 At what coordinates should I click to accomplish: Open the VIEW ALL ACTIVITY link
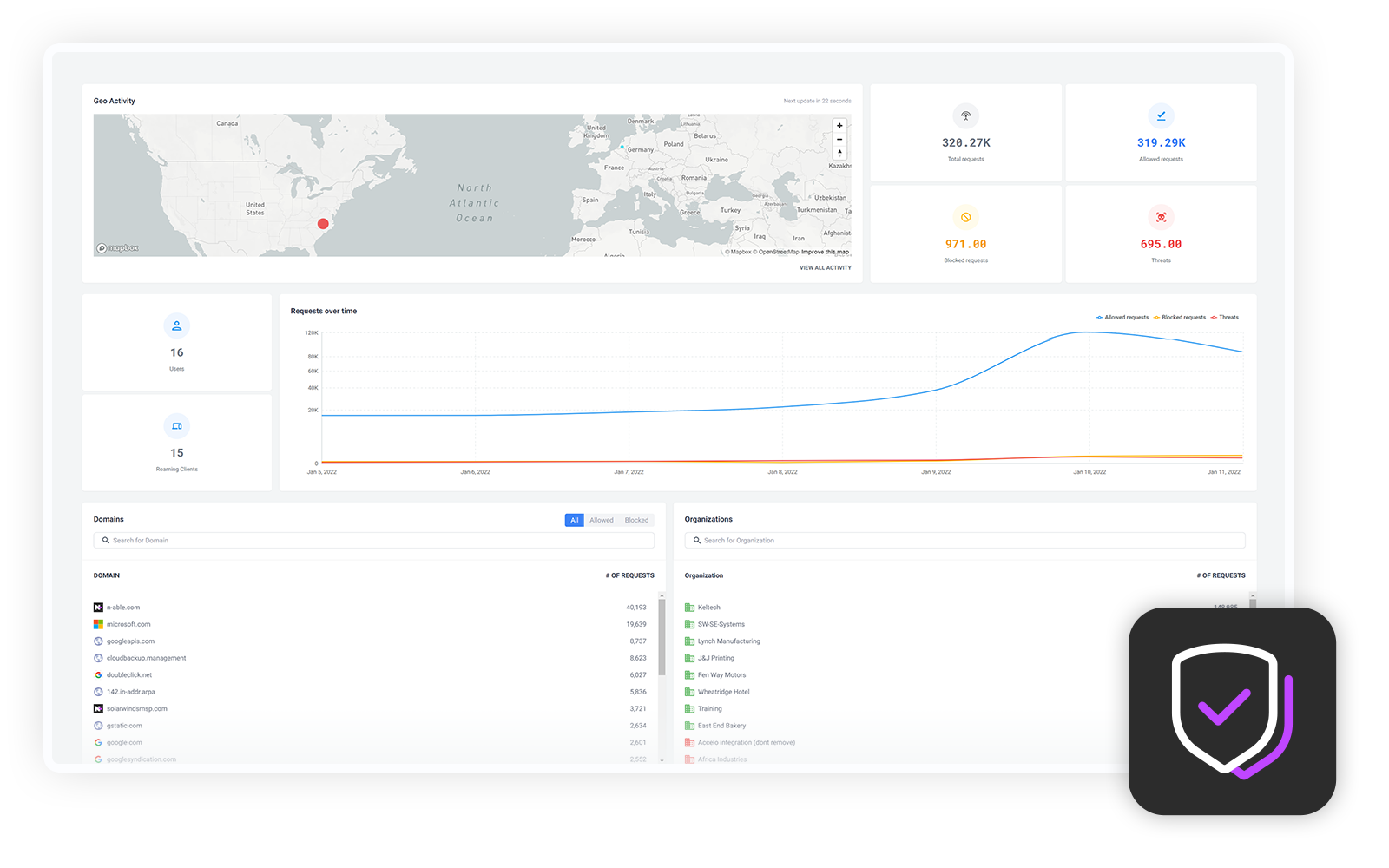point(825,268)
